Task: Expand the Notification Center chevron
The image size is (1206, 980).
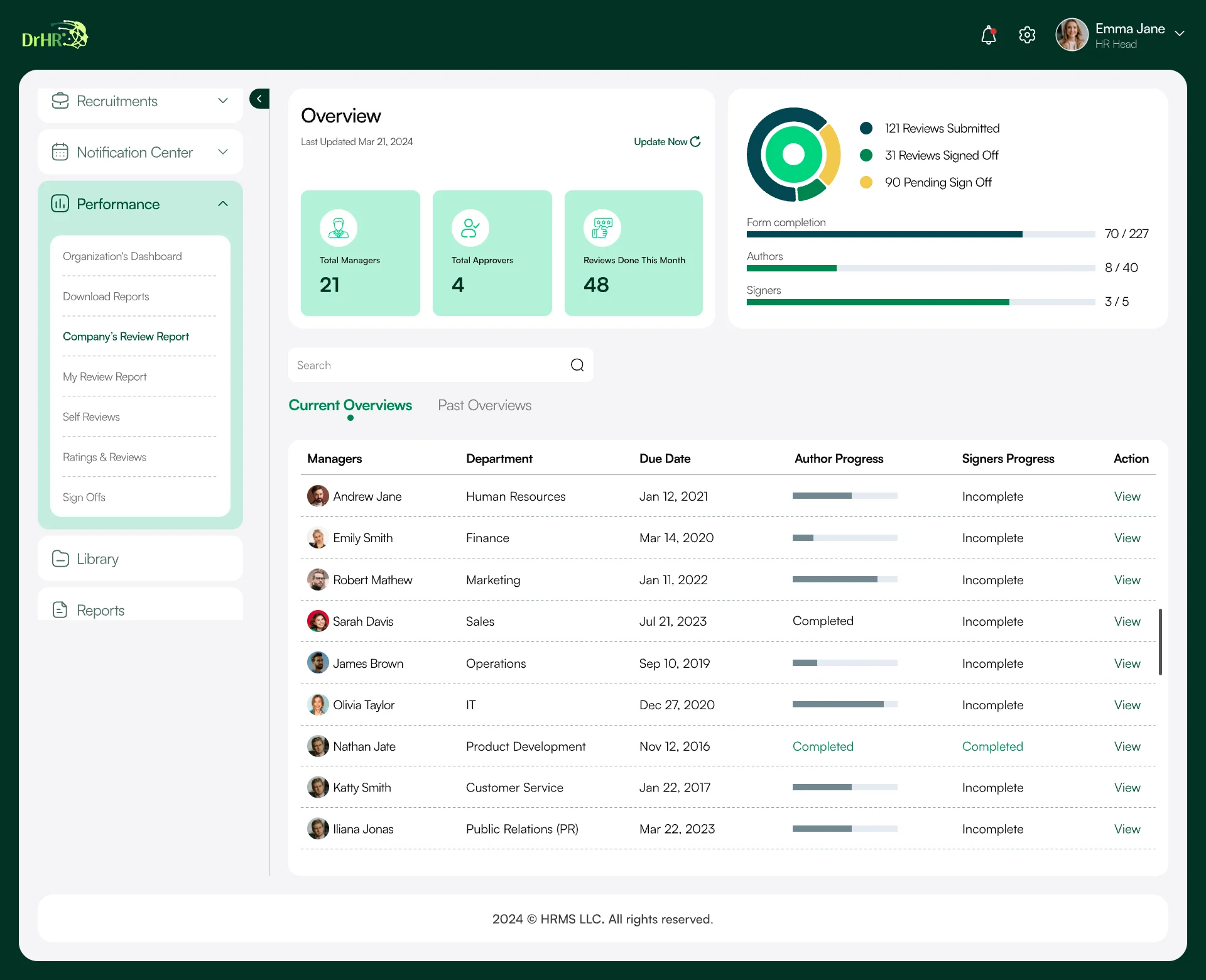Action: [x=223, y=152]
